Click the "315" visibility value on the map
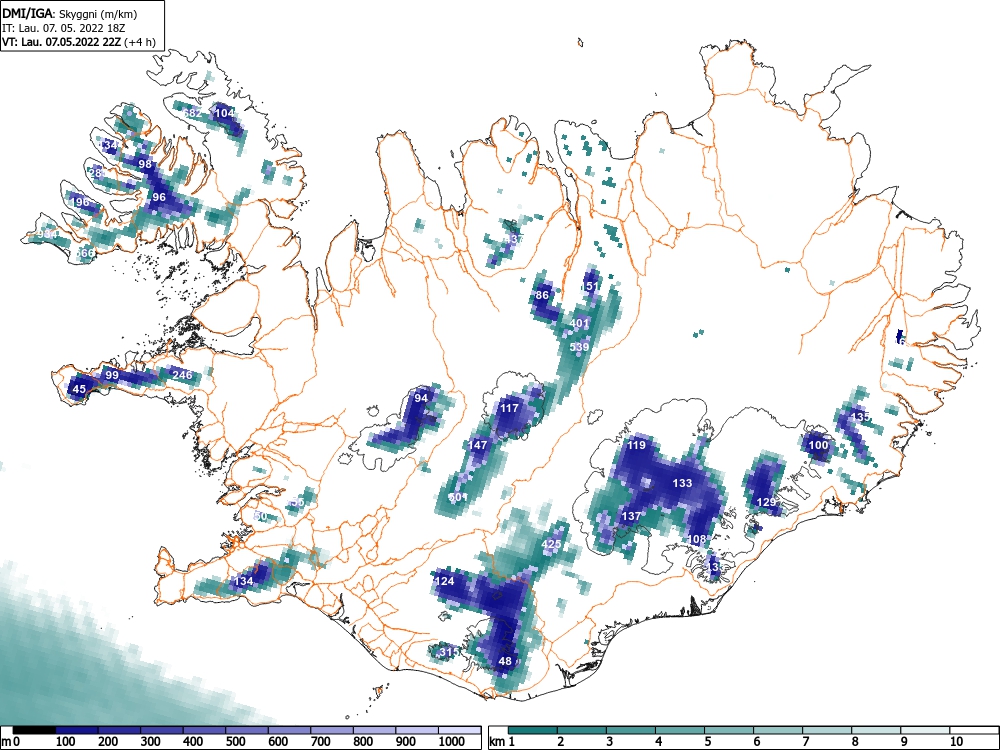This screenshot has height=750, width=1000. [x=449, y=652]
